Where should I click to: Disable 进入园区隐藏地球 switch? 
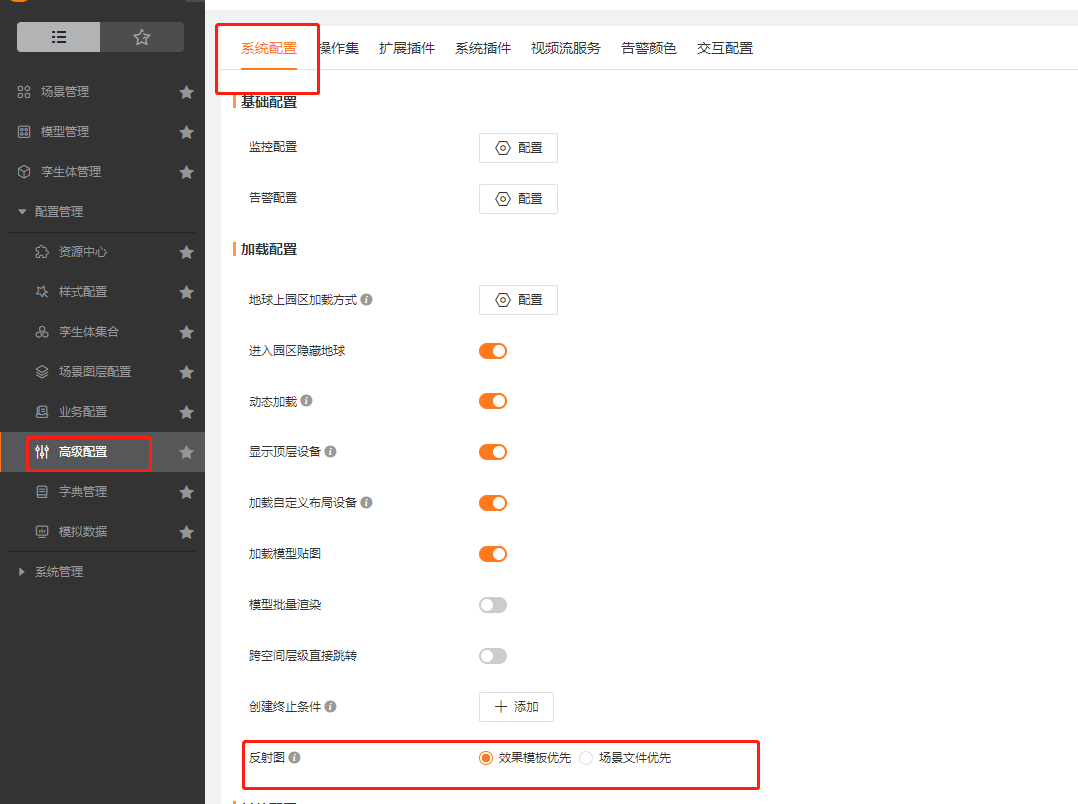click(493, 351)
